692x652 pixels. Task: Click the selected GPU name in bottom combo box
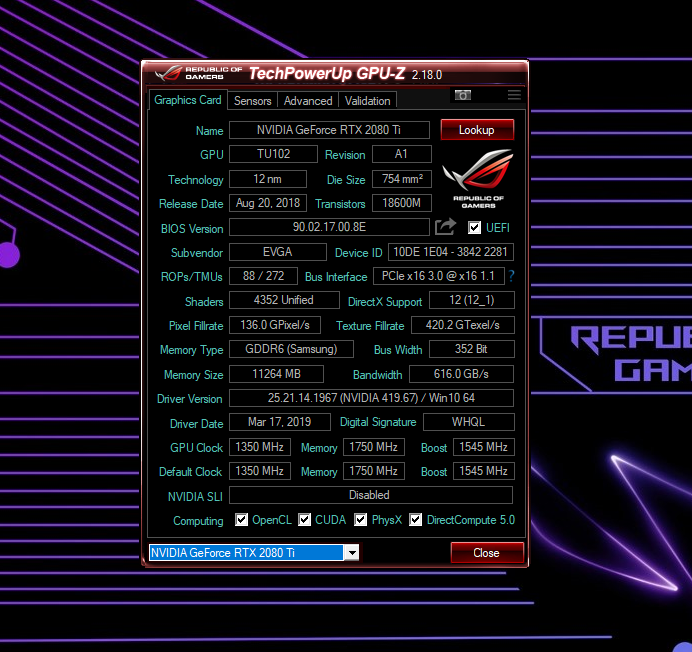pyautogui.click(x=246, y=552)
